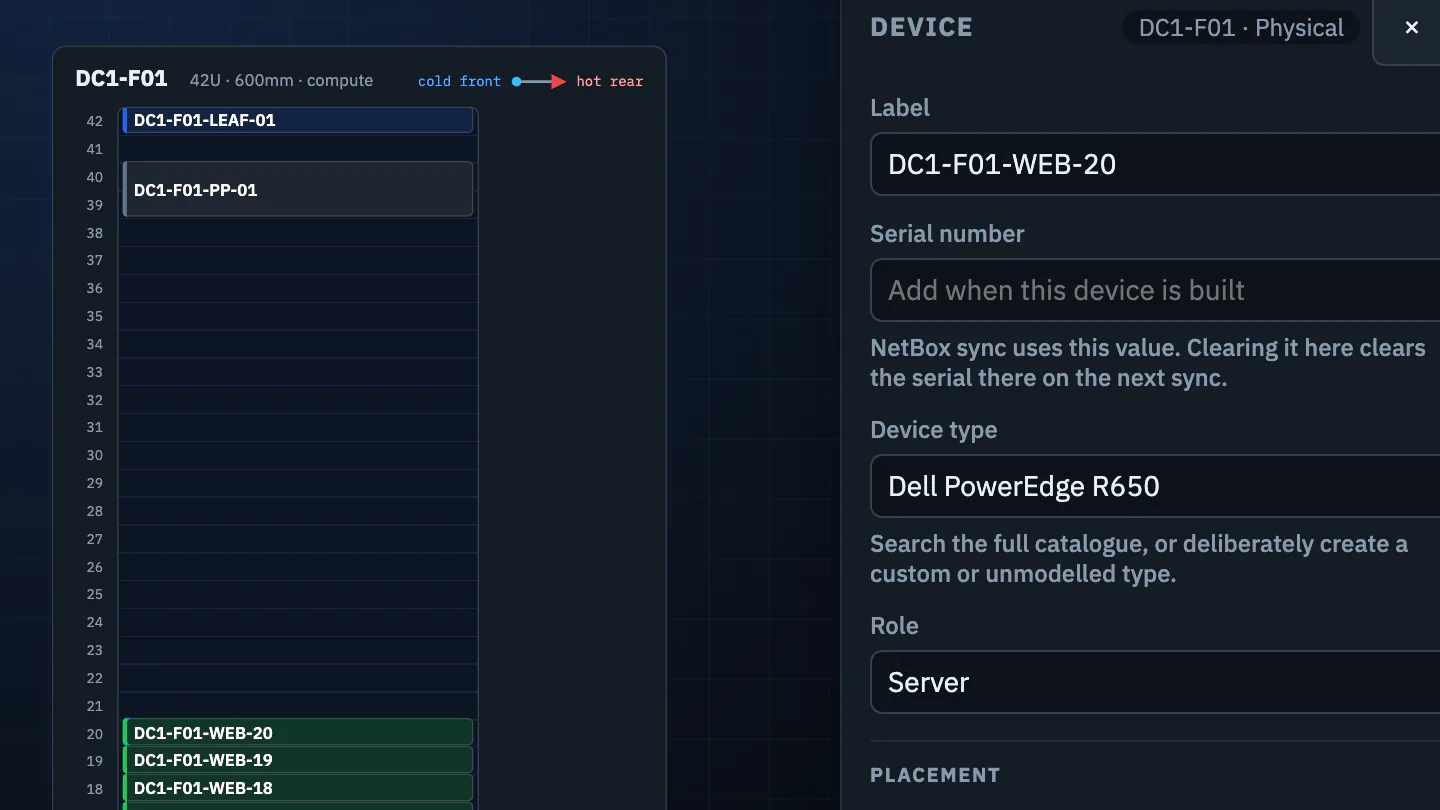1440x810 pixels.
Task: Select the DC1-F01-PP-01 patch panel in the rack
Action: [x=298, y=189]
